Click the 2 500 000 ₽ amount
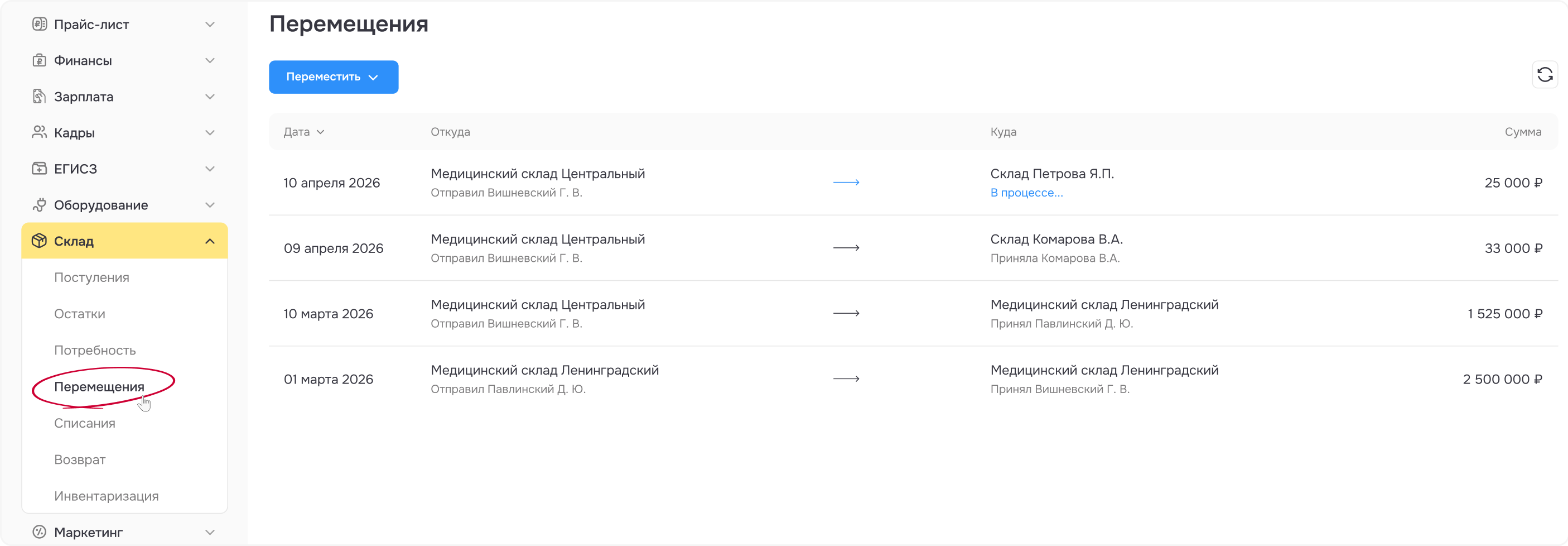The height and width of the screenshot is (546, 1568). tap(1502, 379)
